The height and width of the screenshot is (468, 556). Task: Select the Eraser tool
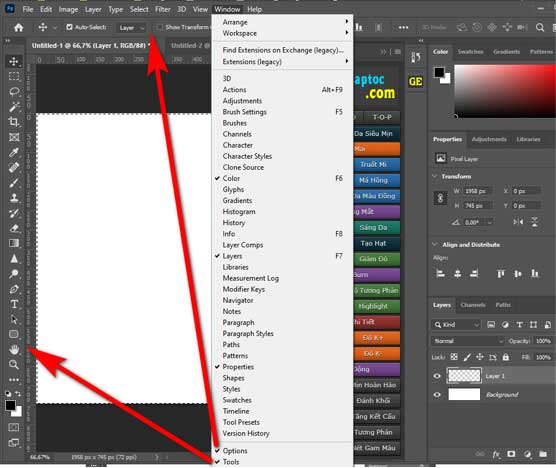click(14, 228)
